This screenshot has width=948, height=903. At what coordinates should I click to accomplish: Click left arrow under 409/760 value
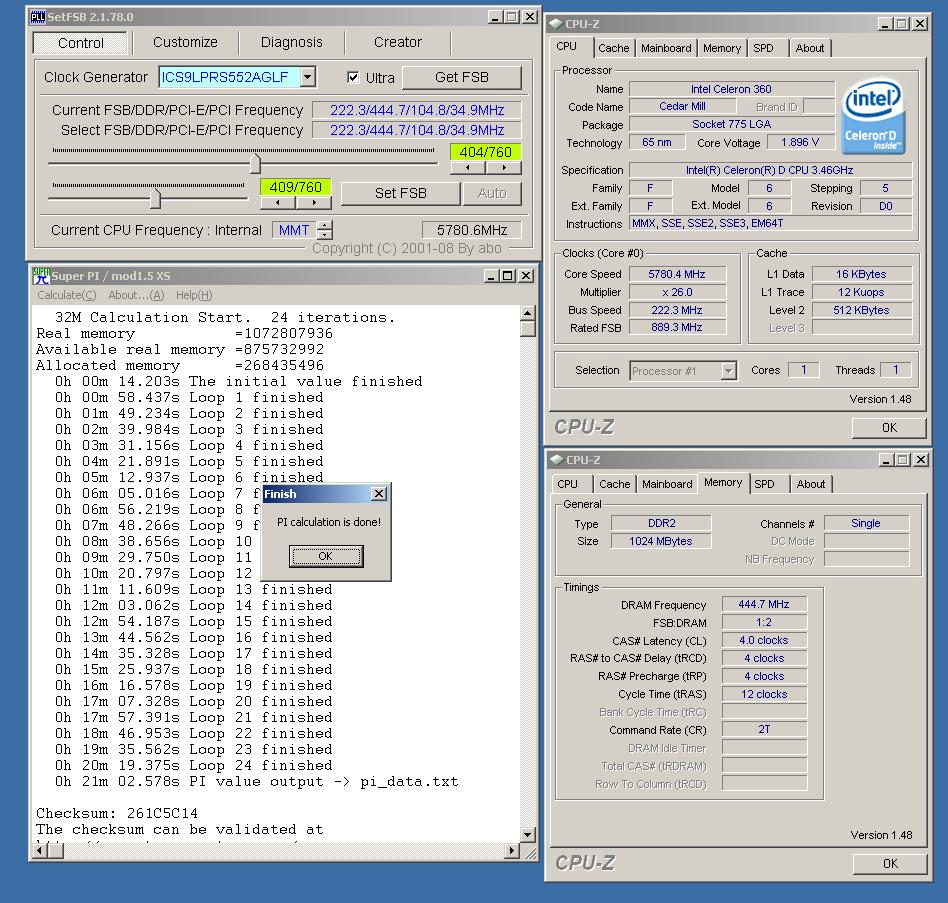[x=278, y=203]
